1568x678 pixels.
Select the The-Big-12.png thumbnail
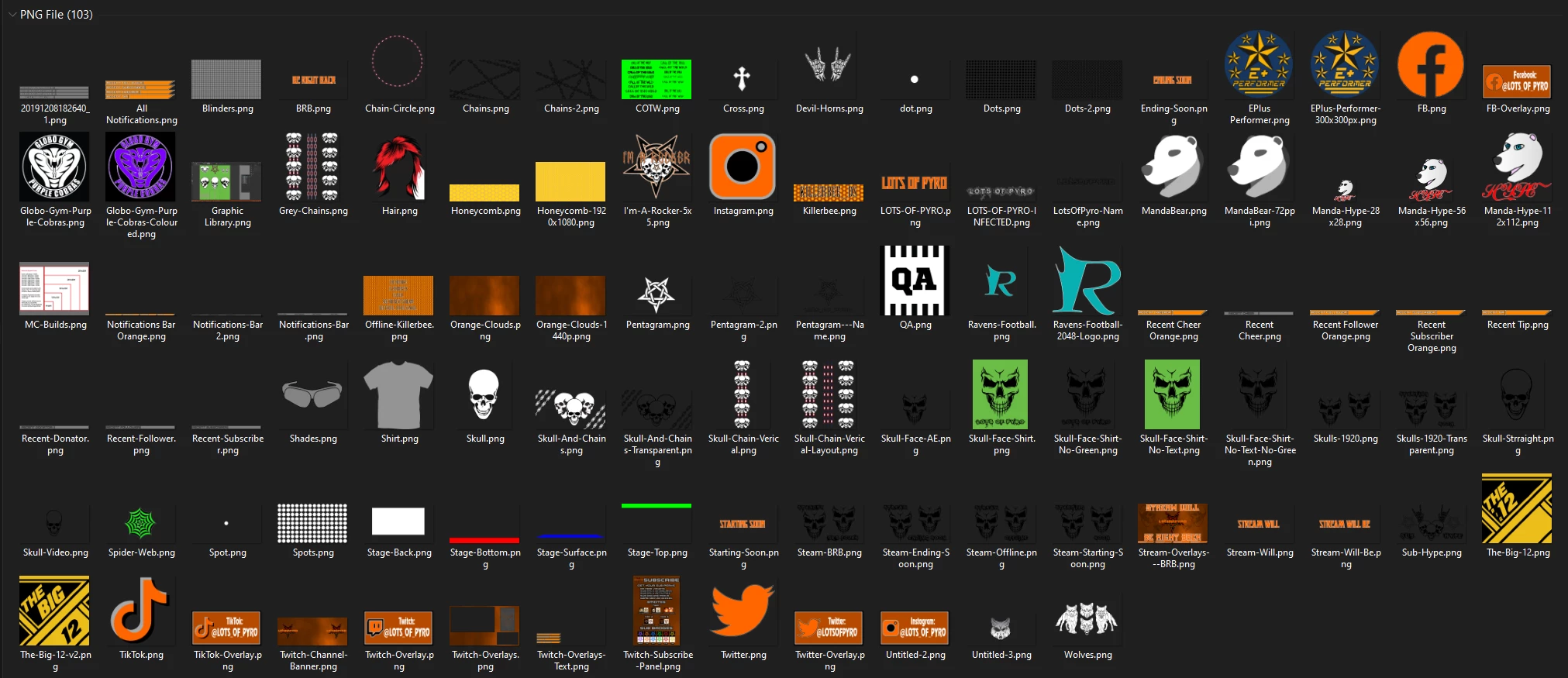[1517, 508]
